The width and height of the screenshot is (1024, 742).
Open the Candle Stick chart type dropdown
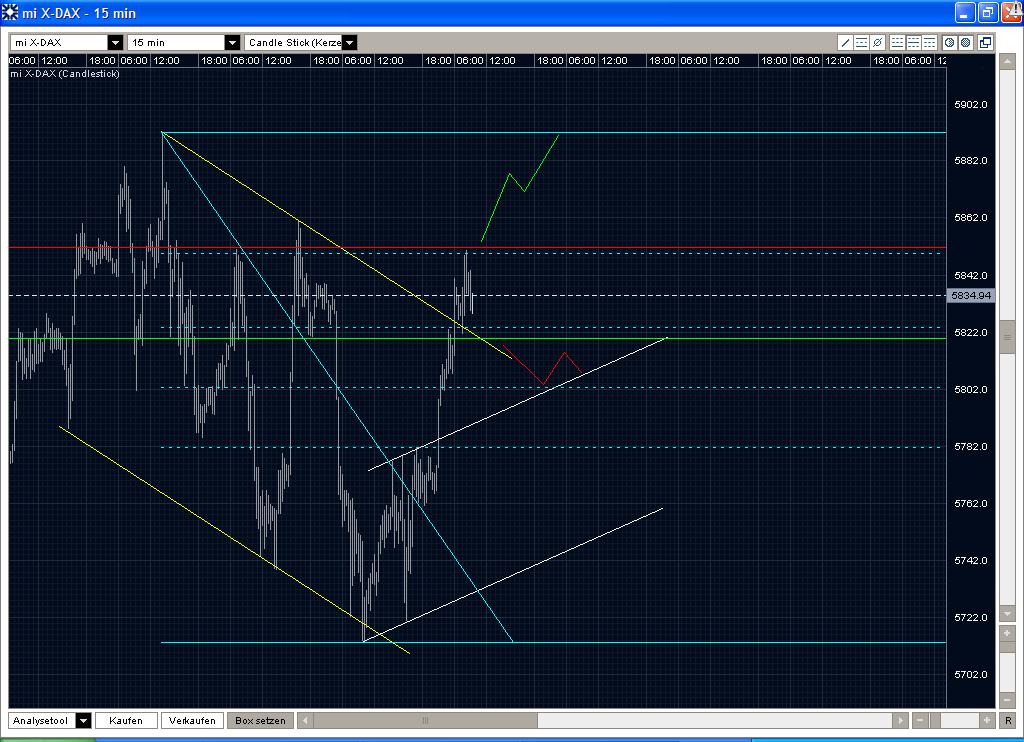coord(349,42)
